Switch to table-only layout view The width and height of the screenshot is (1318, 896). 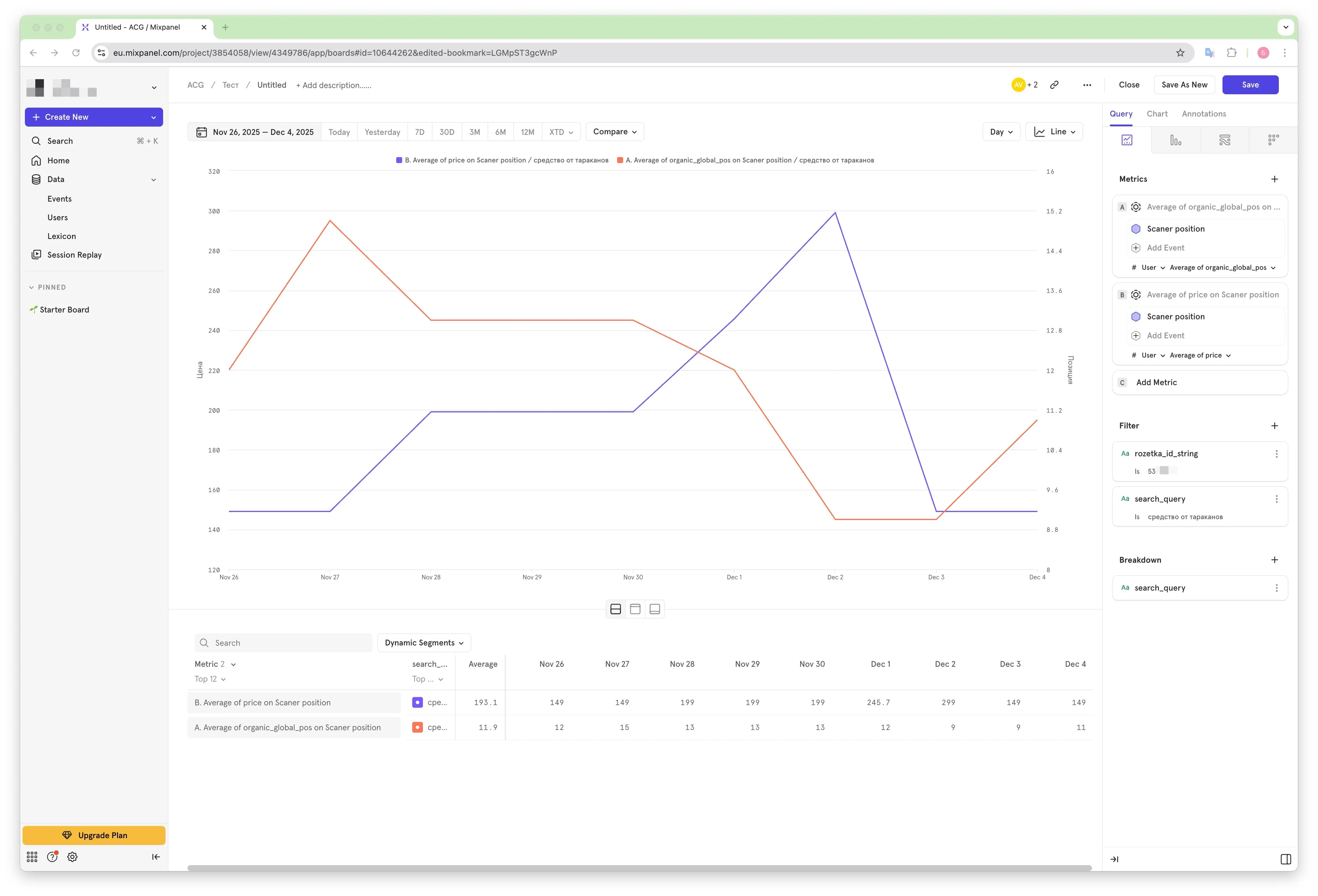655,609
